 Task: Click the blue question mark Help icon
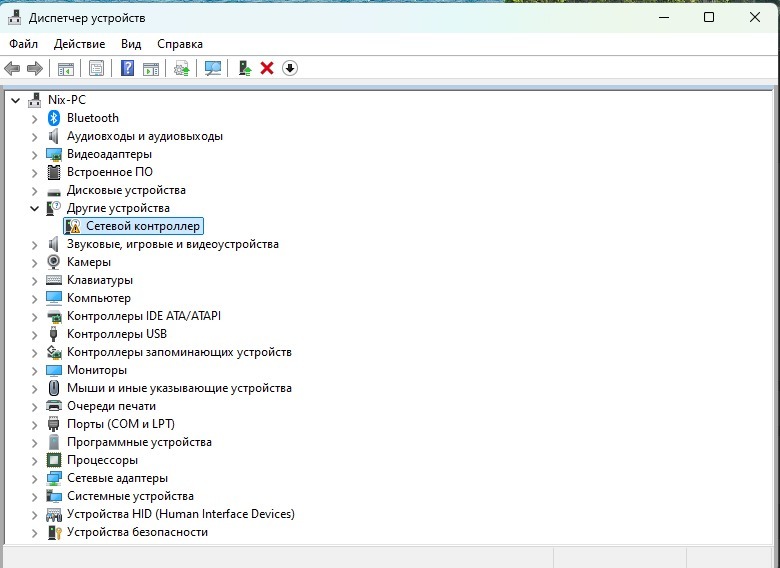click(x=127, y=68)
